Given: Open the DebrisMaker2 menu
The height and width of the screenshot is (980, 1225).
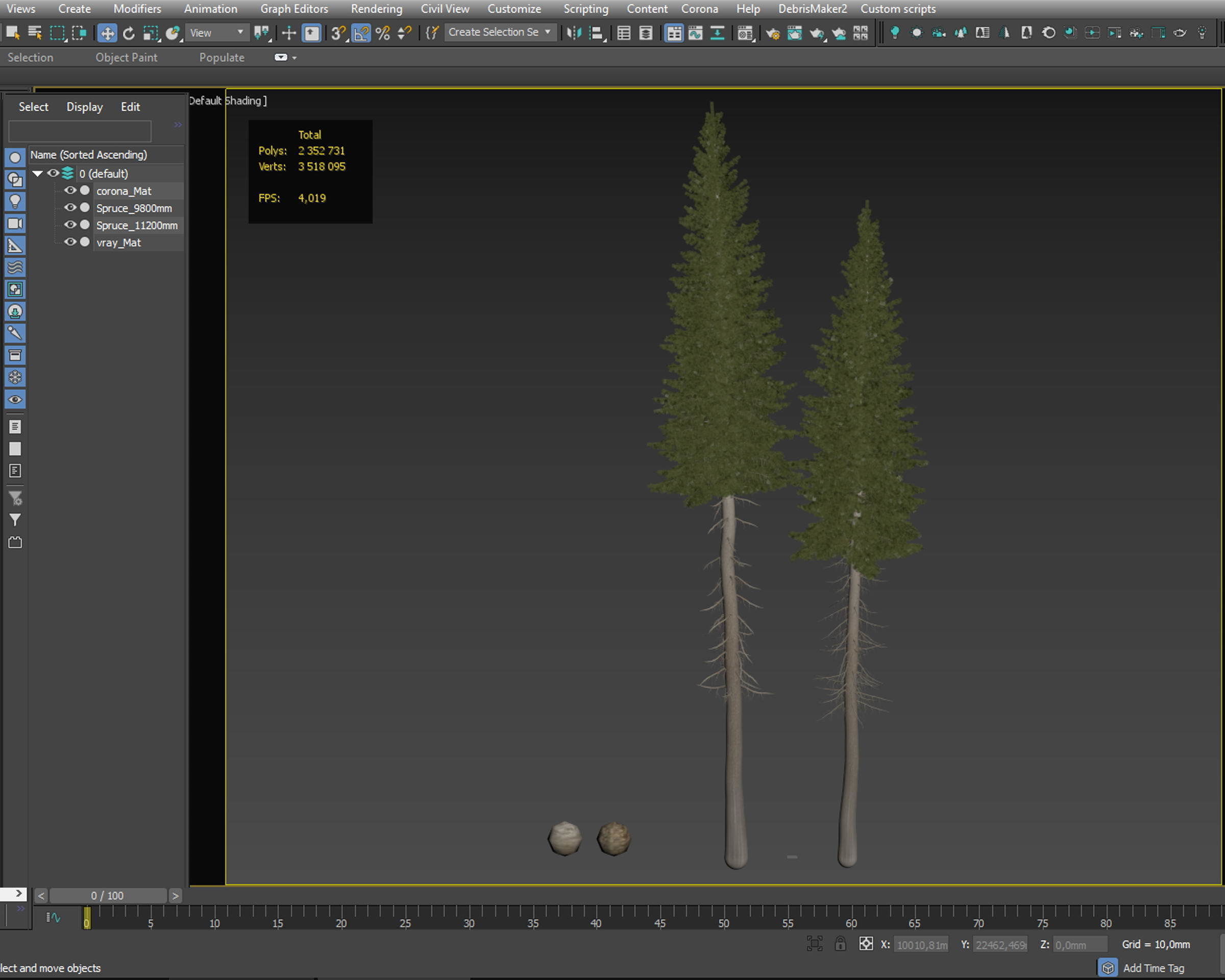Looking at the screenshot, I should click(x=812, y=9).
